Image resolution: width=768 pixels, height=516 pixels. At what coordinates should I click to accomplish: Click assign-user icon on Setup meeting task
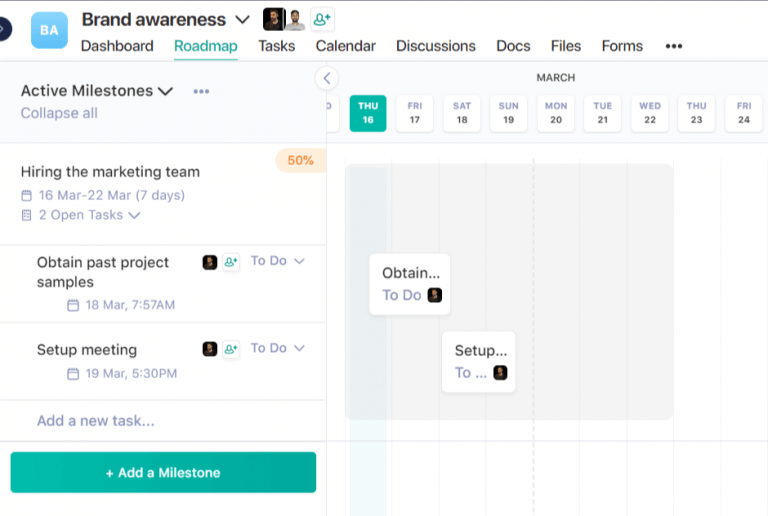[x=231, y=349]
